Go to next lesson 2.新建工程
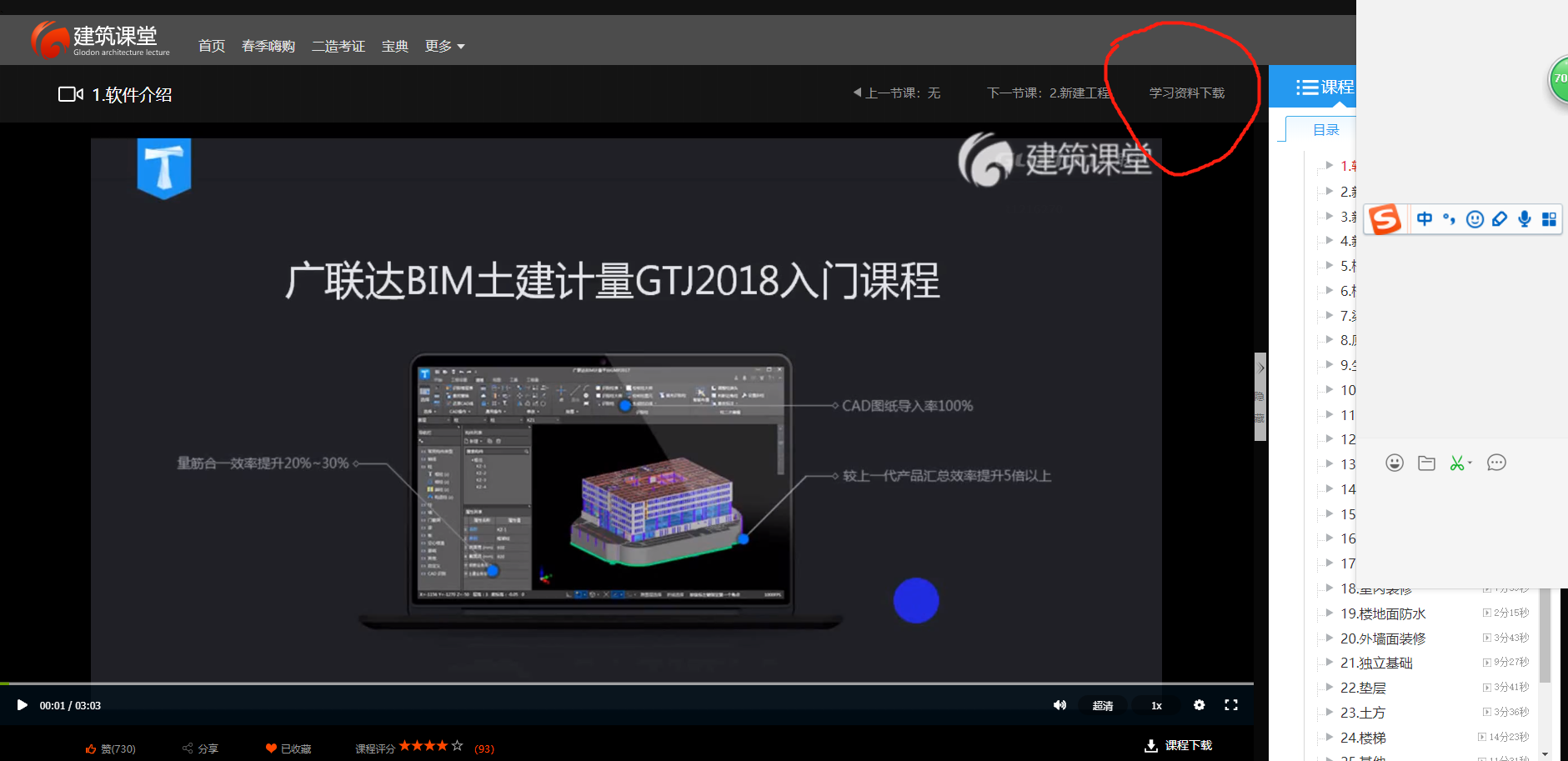The image size is (1568, 761). tap(1049, 93)
